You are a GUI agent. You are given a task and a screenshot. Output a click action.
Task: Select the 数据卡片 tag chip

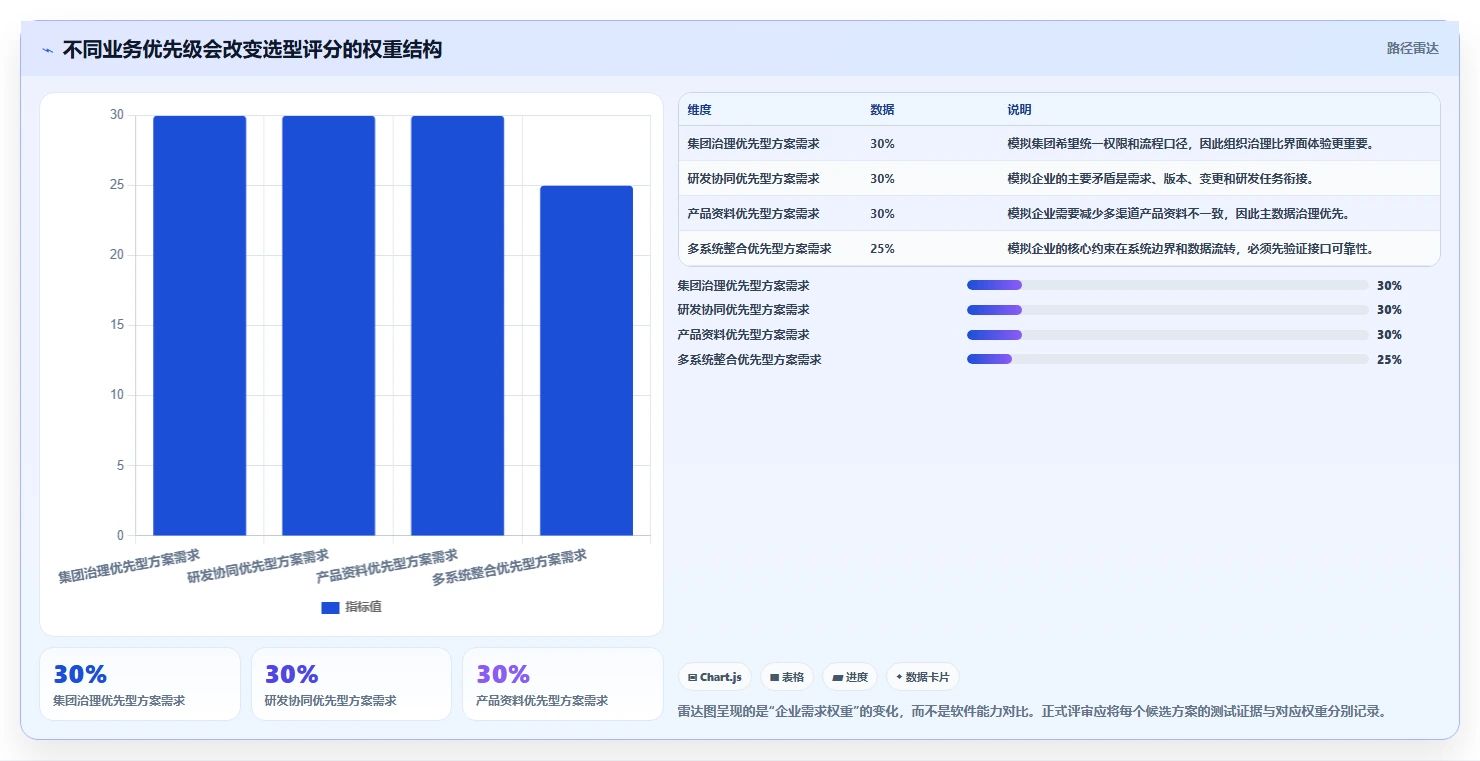[x=923, y=677]
